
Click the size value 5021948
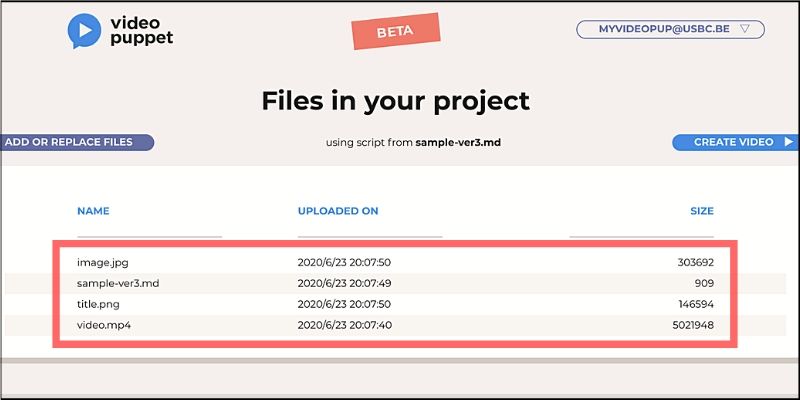(x=693, y=325)
